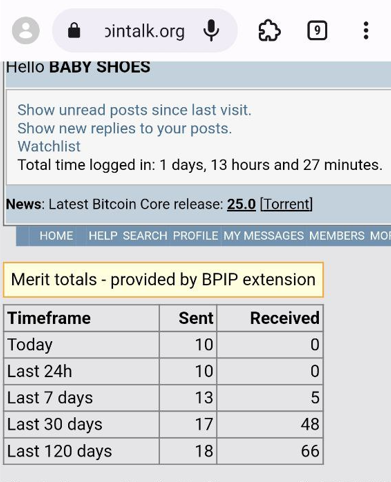The height and width of the screenshot is (482, 391).
Task: Activate the microphone voice search icon
Action: tap(211, 31)
